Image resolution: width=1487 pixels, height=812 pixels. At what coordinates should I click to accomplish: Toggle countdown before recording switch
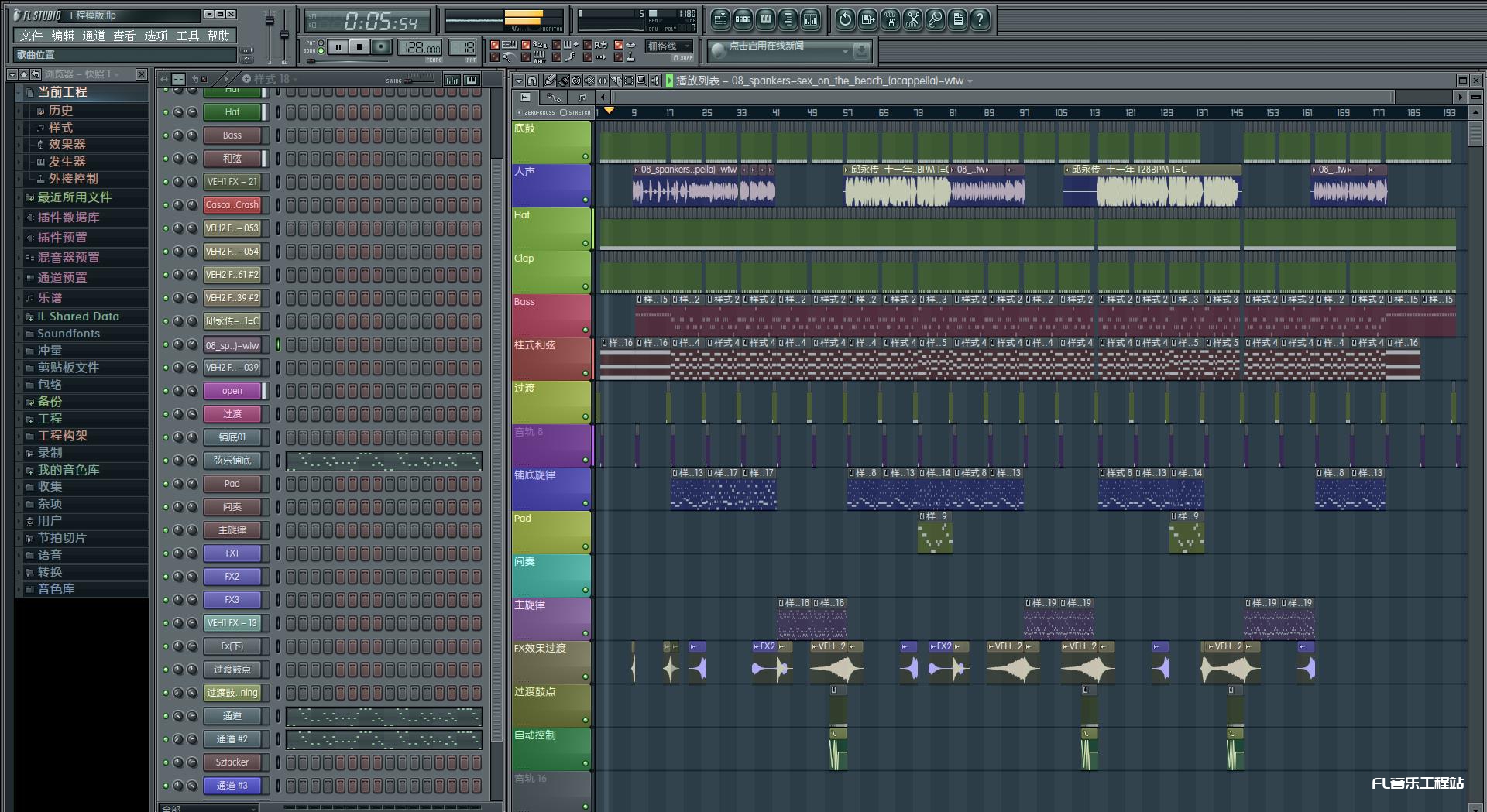[x=525, y=45]
